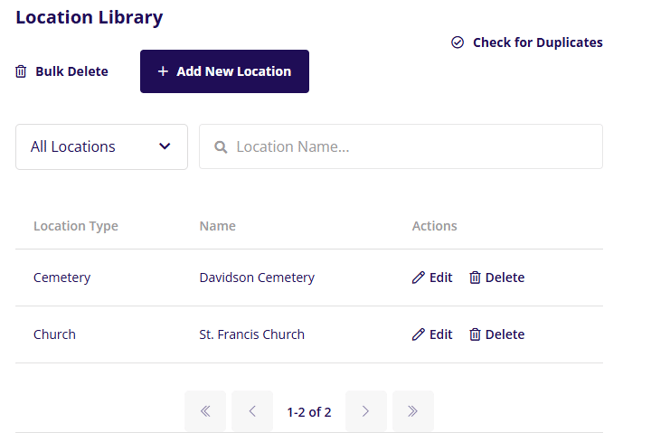Delete the St. Francis Church location

(x=497, y=335)
